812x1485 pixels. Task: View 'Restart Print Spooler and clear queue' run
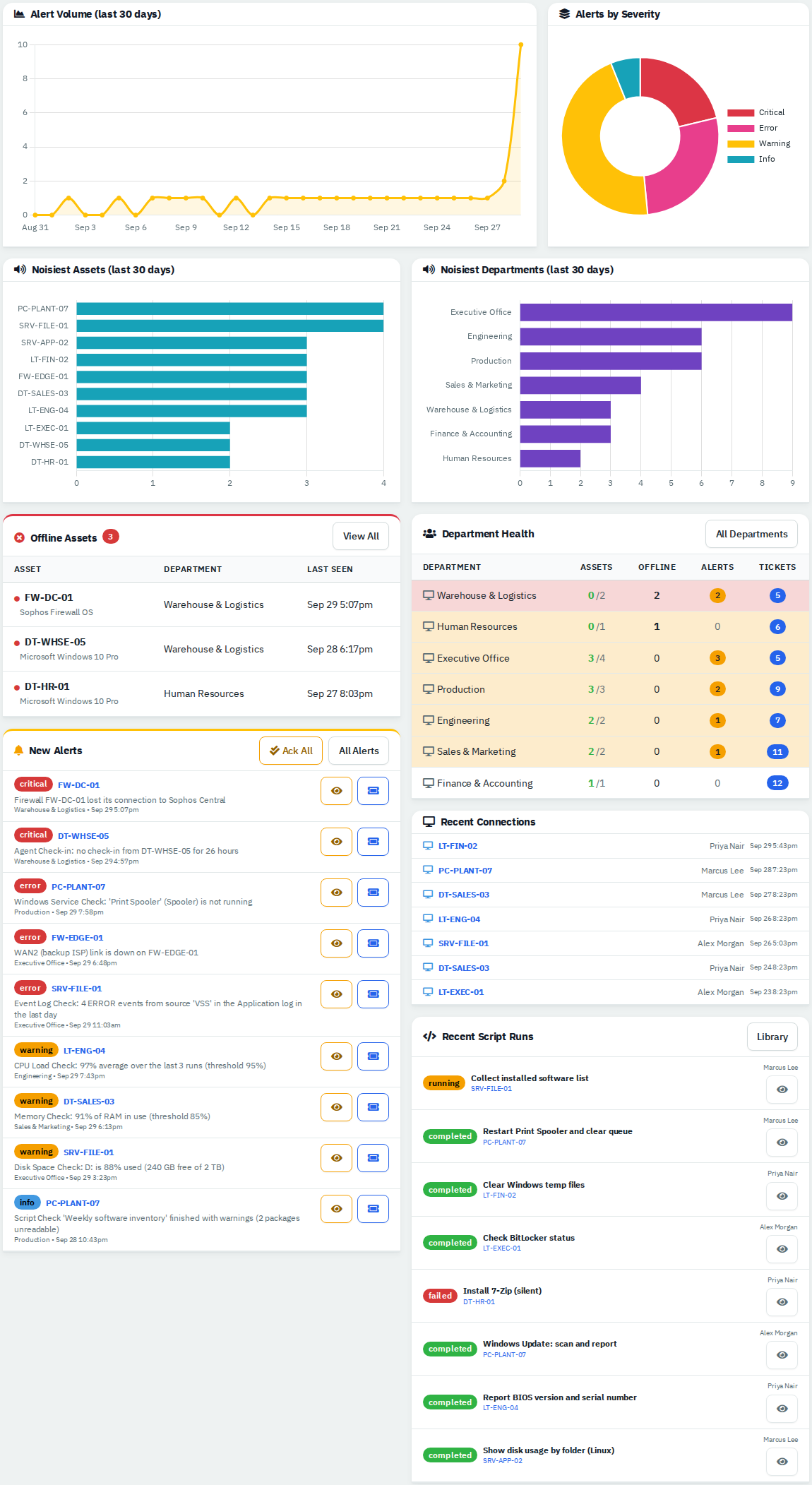782,1143
